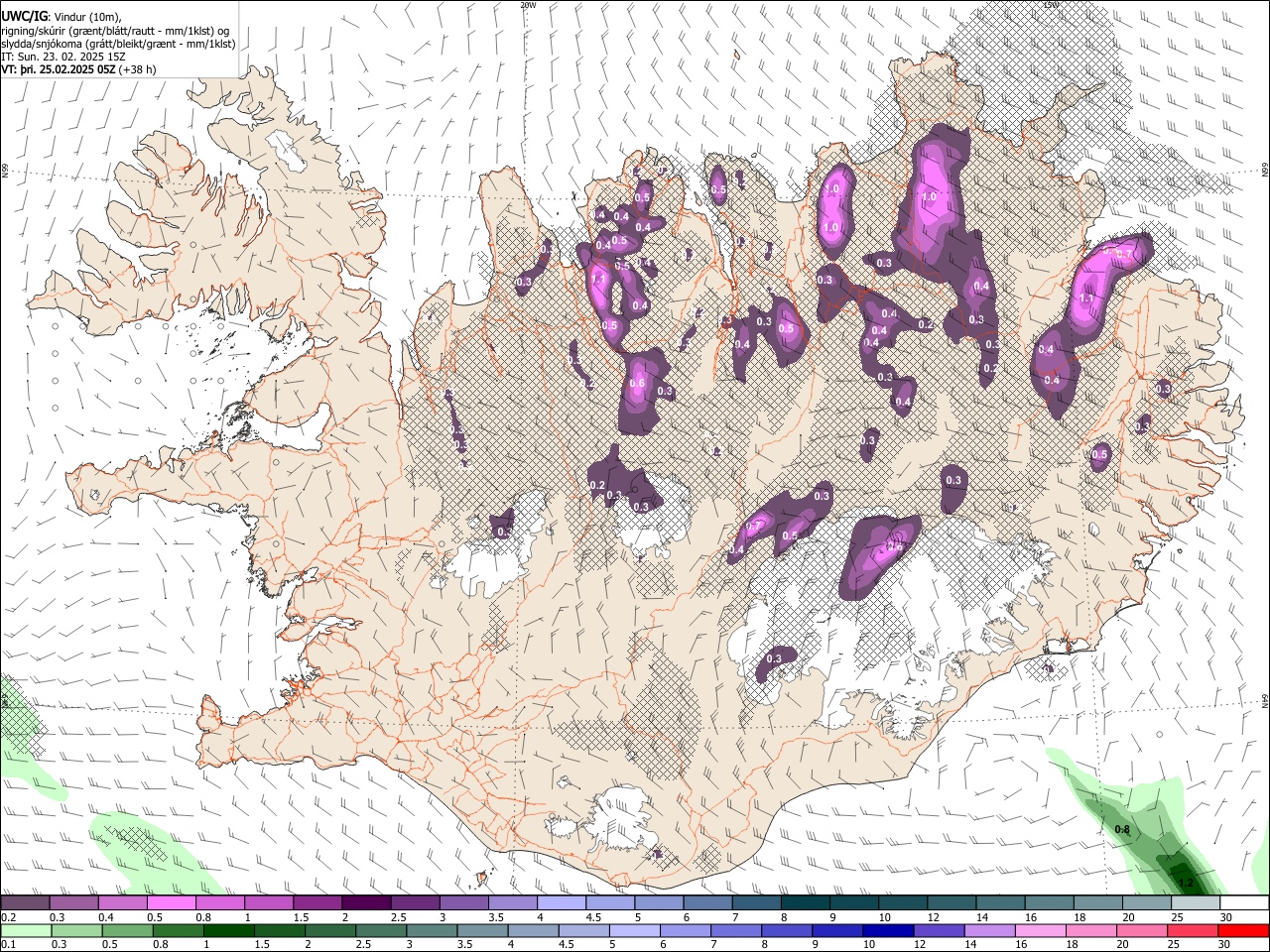
Task: Select the light lavender 4 snow legend swatch
Action: pos(561,902)
